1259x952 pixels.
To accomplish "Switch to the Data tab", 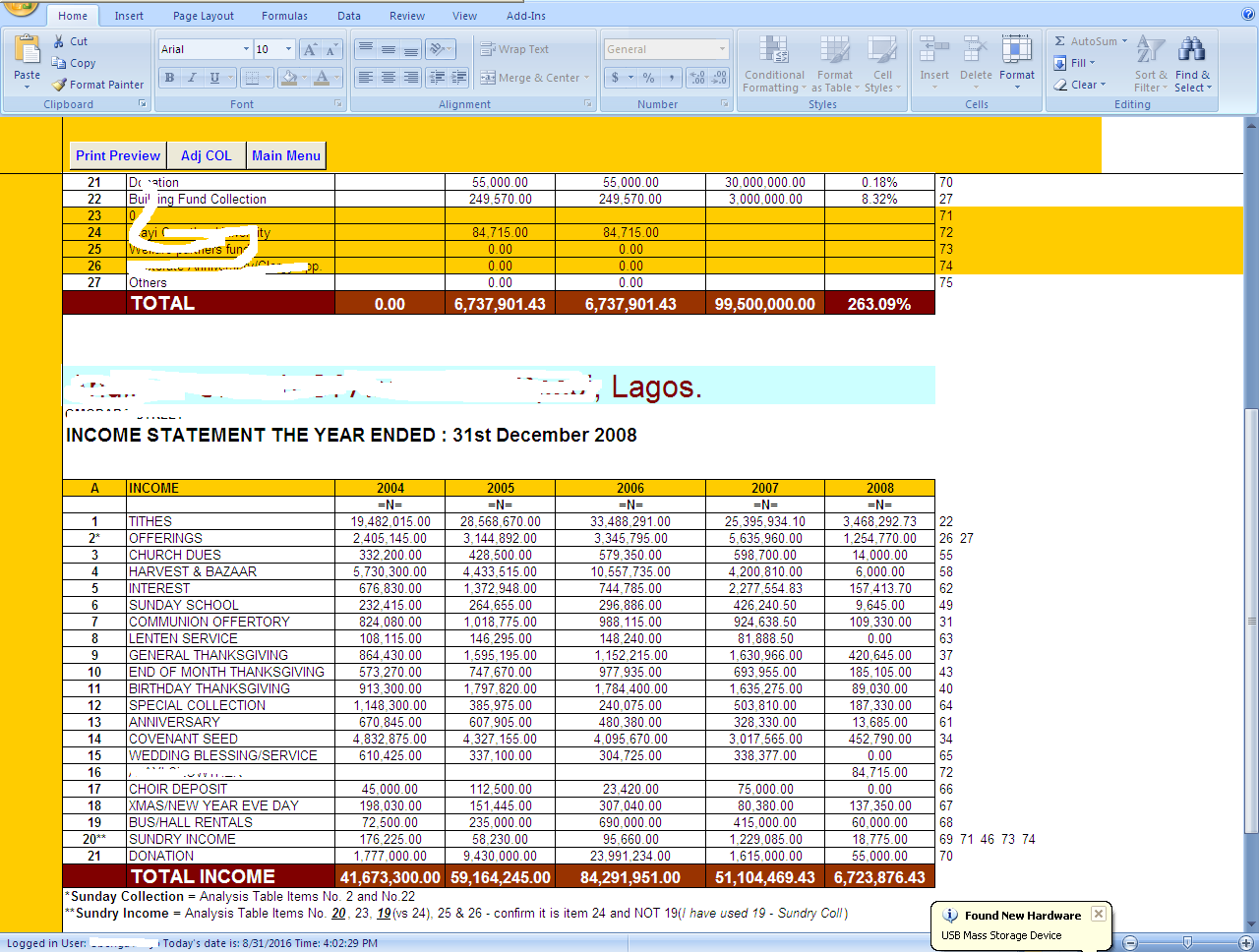I will pyautogui.click(x=349, y=16).
